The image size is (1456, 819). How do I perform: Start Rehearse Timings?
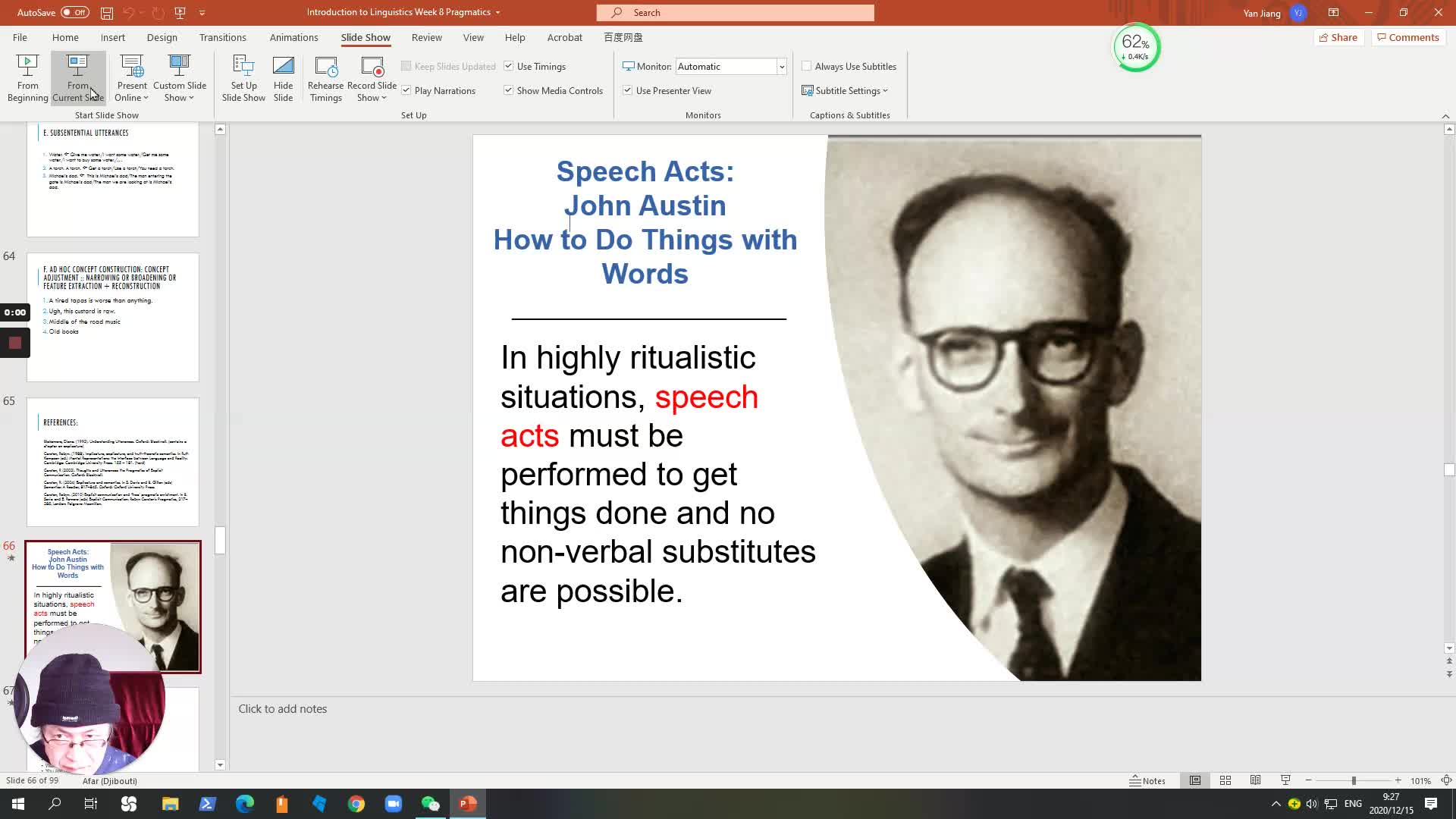326,78
